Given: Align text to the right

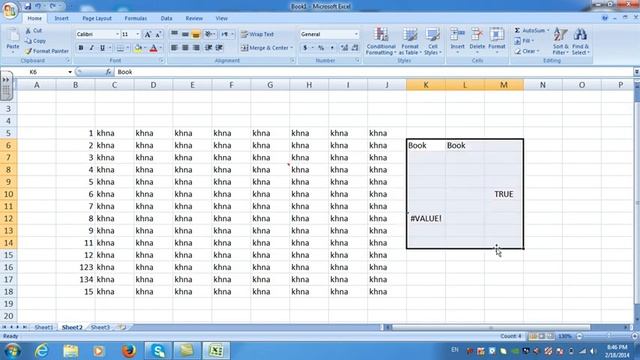Looking at the screenshot, I should pyautogui.click(x=196, y=48).
